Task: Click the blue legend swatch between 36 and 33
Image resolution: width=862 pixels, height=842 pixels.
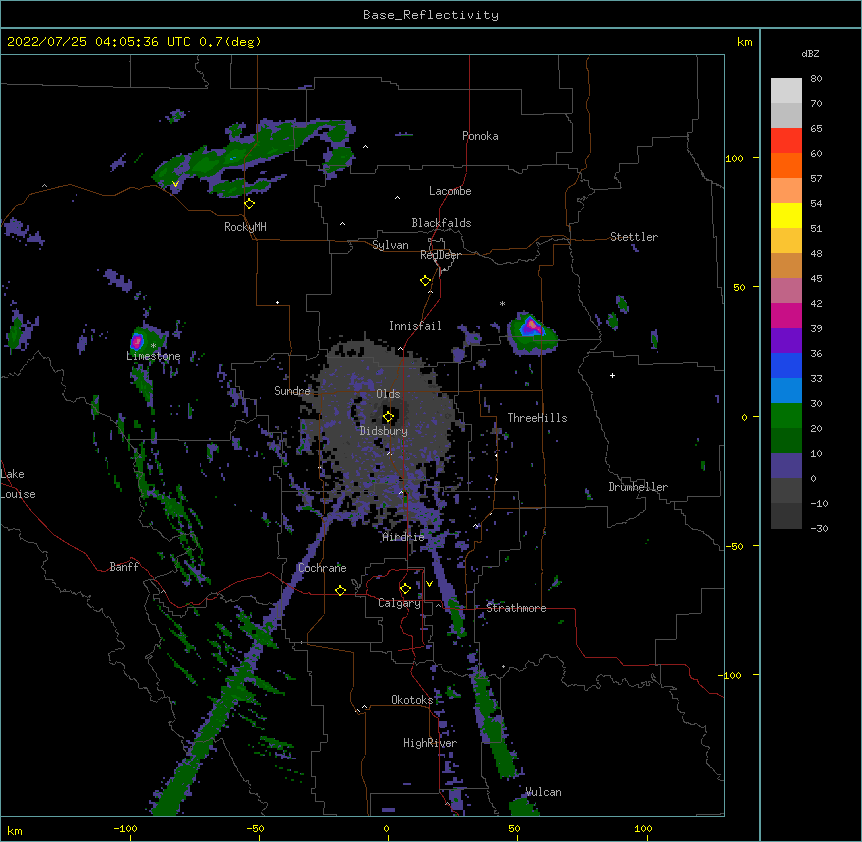Action: (x=786, y=365)
